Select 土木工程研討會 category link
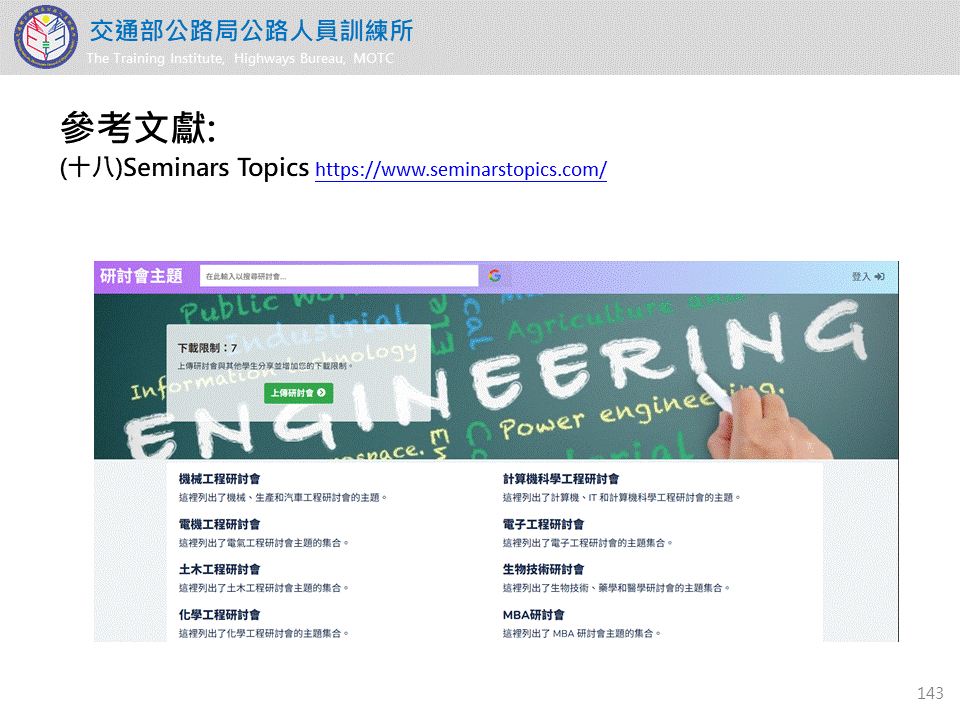Viewport: 960px width, 720px height. (x=219, y=569)
